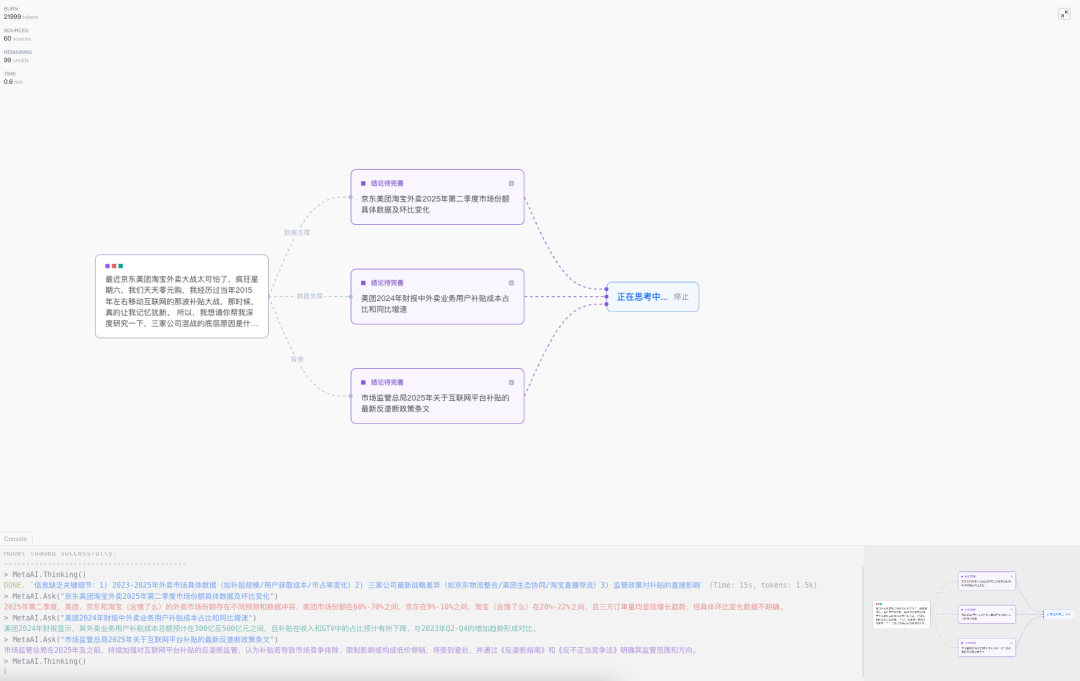Screen dimensions: 1080x681
Task: Open node about 2025年第二季度市场份额 data
Action: point(436,204)
